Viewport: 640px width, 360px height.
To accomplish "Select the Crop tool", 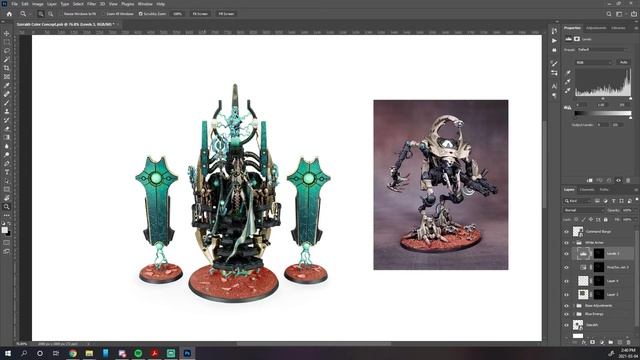I will click(x=7, y=68).
